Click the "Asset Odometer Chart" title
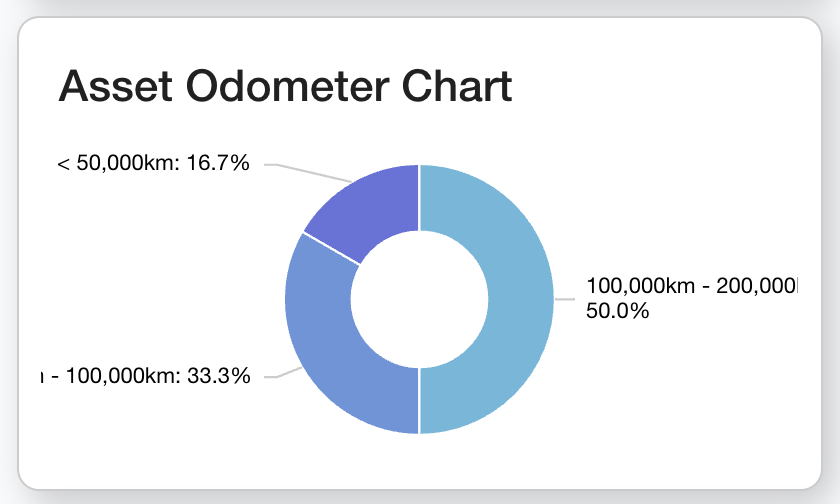 pos(285,86)
